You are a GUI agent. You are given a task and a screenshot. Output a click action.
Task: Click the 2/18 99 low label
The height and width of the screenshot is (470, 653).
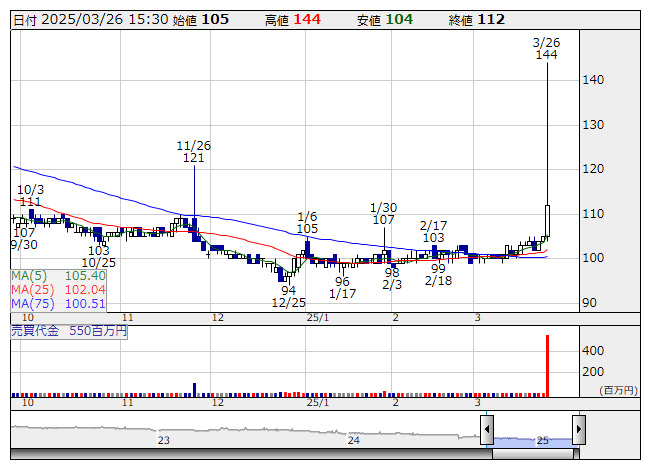click(438, 275)
